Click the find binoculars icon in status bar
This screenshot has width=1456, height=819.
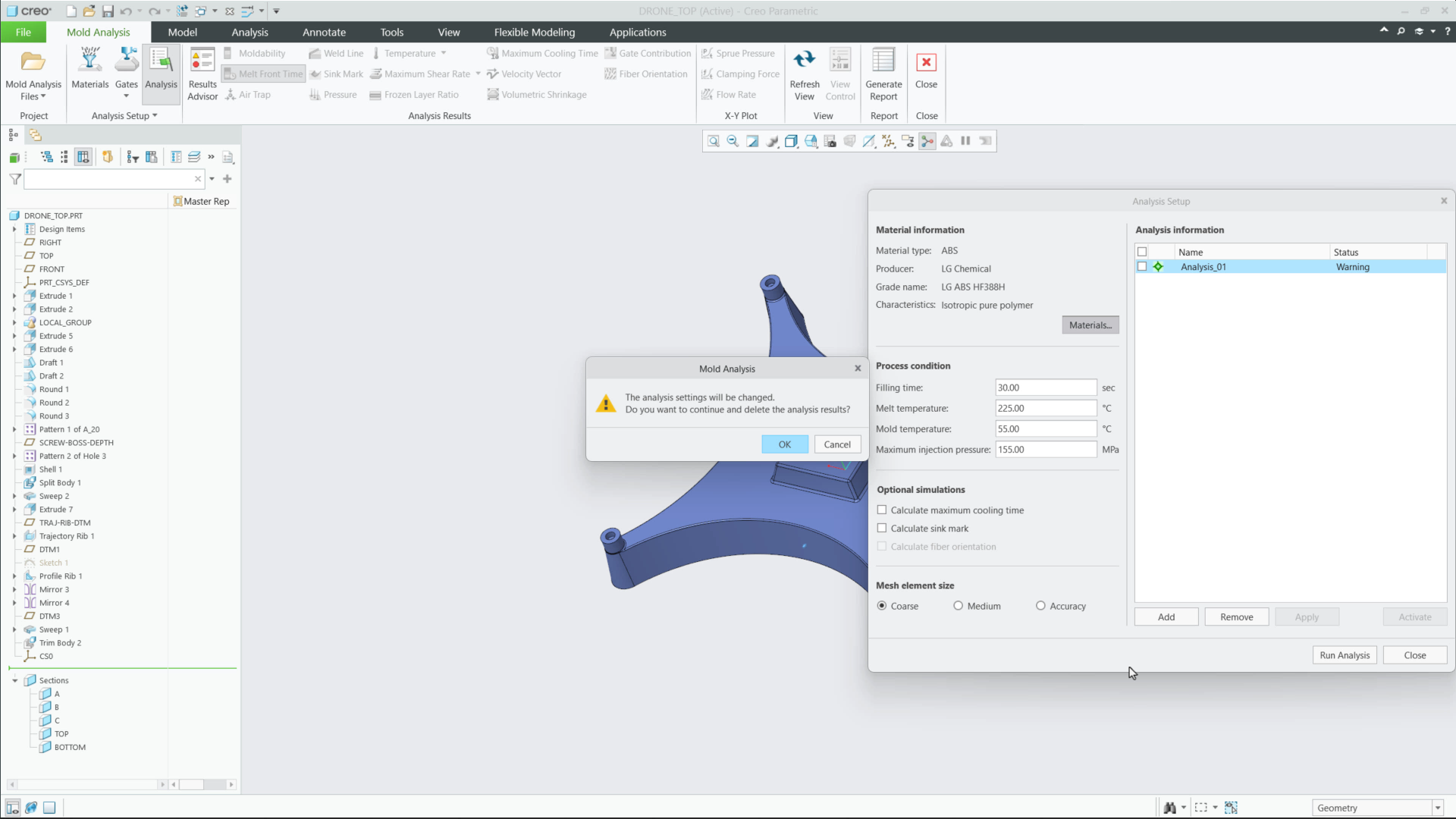(1169, 808)
